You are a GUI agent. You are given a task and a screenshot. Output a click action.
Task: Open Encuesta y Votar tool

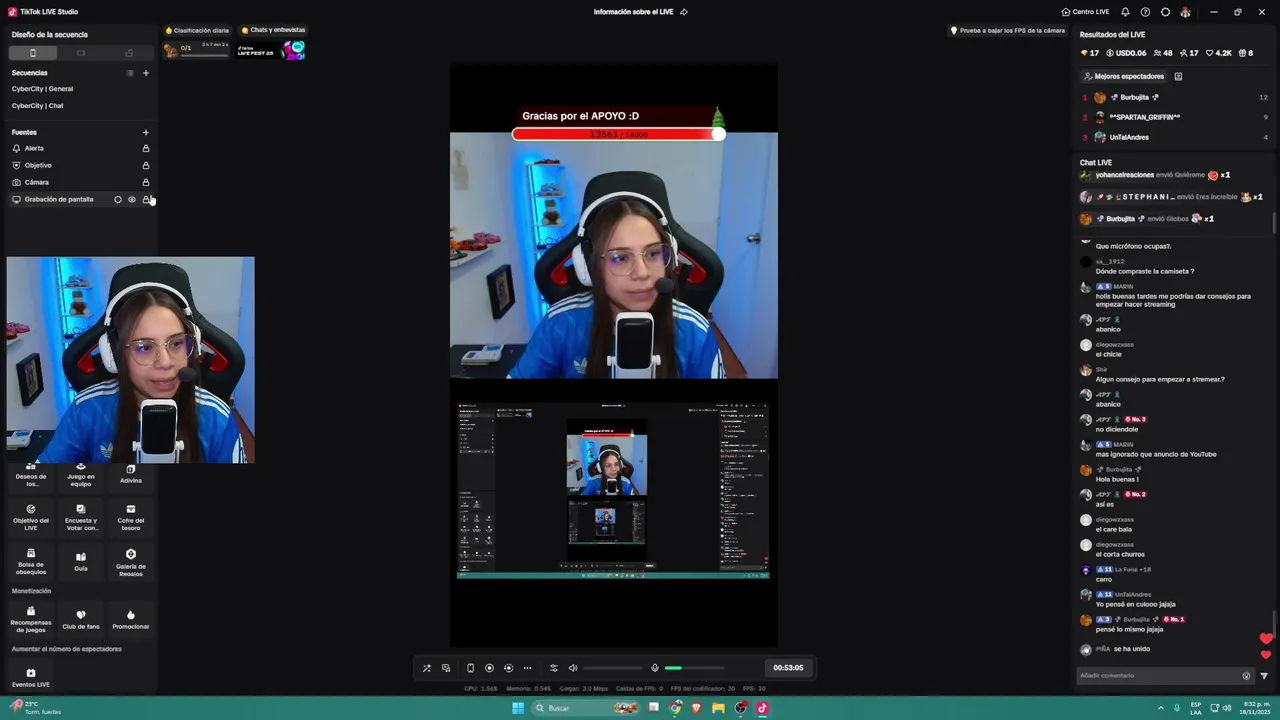pyautogui.click(x=81, y=516)
